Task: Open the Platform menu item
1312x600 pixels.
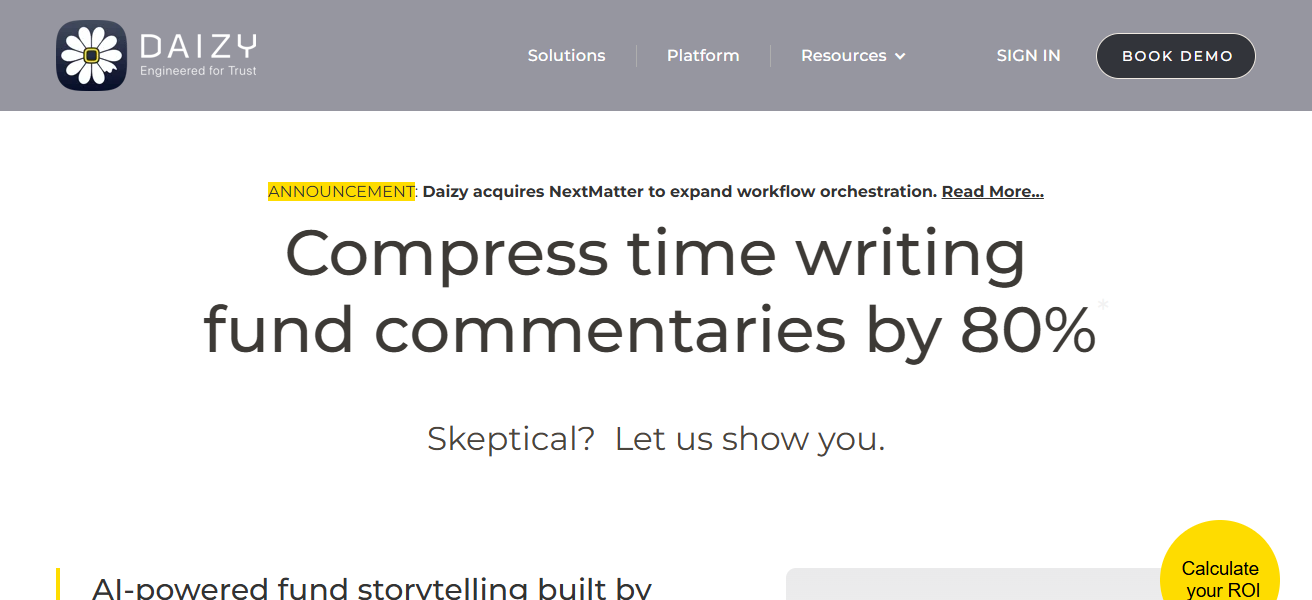Action: click(703, 56)
